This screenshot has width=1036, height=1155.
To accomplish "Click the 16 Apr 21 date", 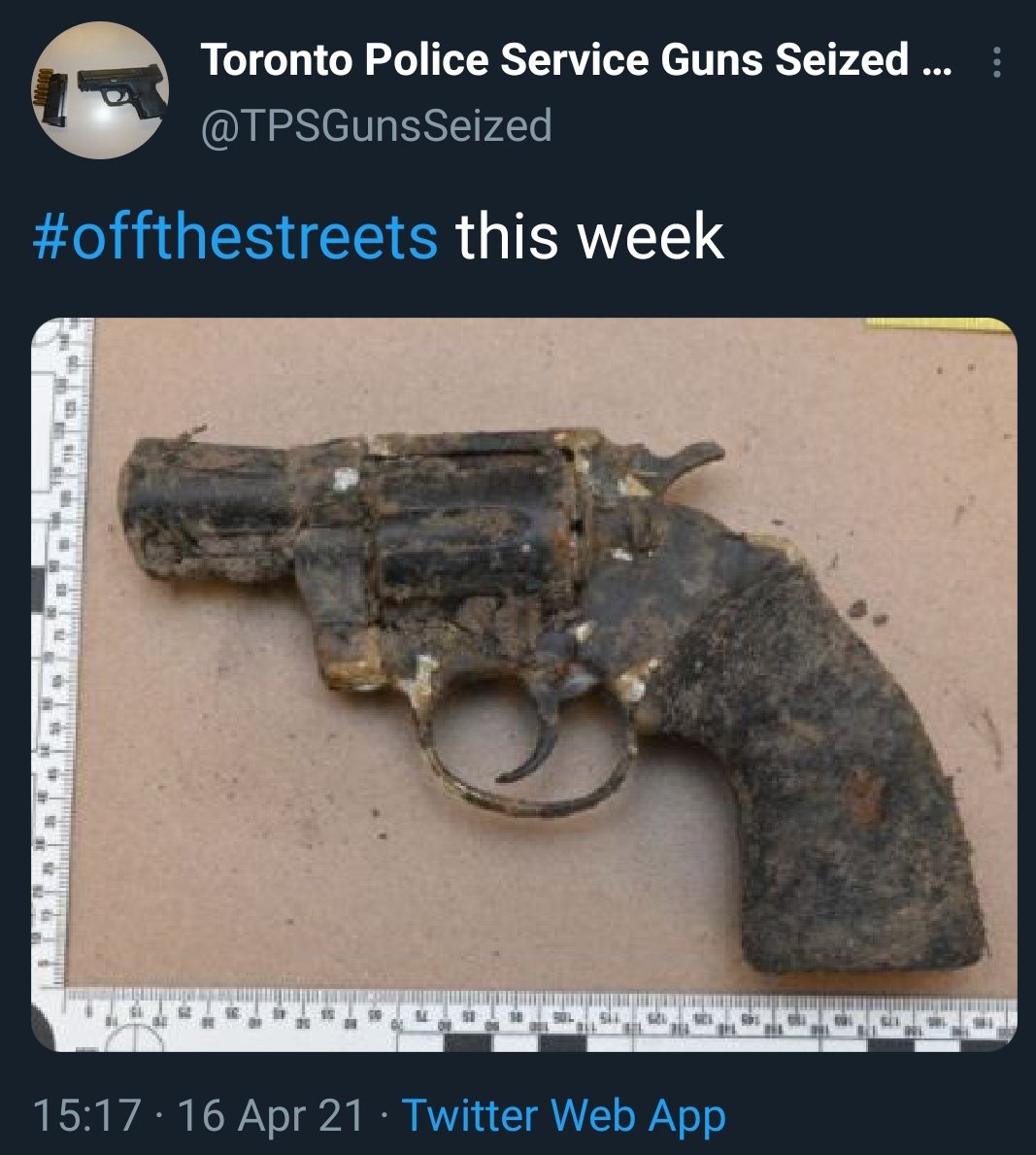I will point(271,1114).
